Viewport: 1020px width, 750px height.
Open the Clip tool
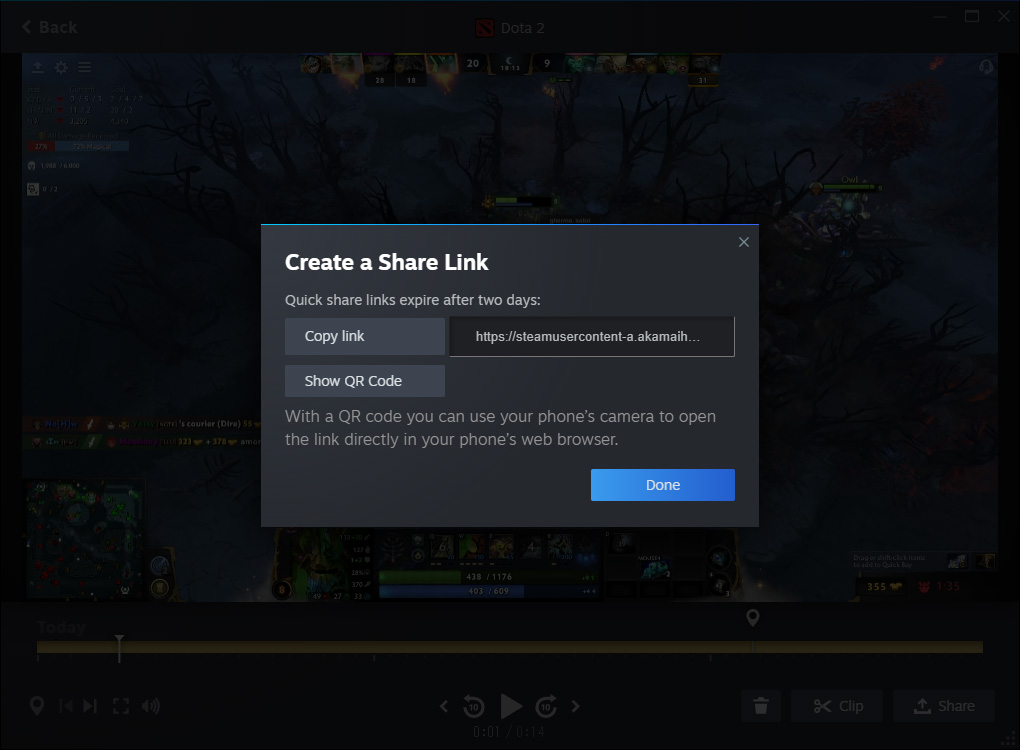point(837,706)
